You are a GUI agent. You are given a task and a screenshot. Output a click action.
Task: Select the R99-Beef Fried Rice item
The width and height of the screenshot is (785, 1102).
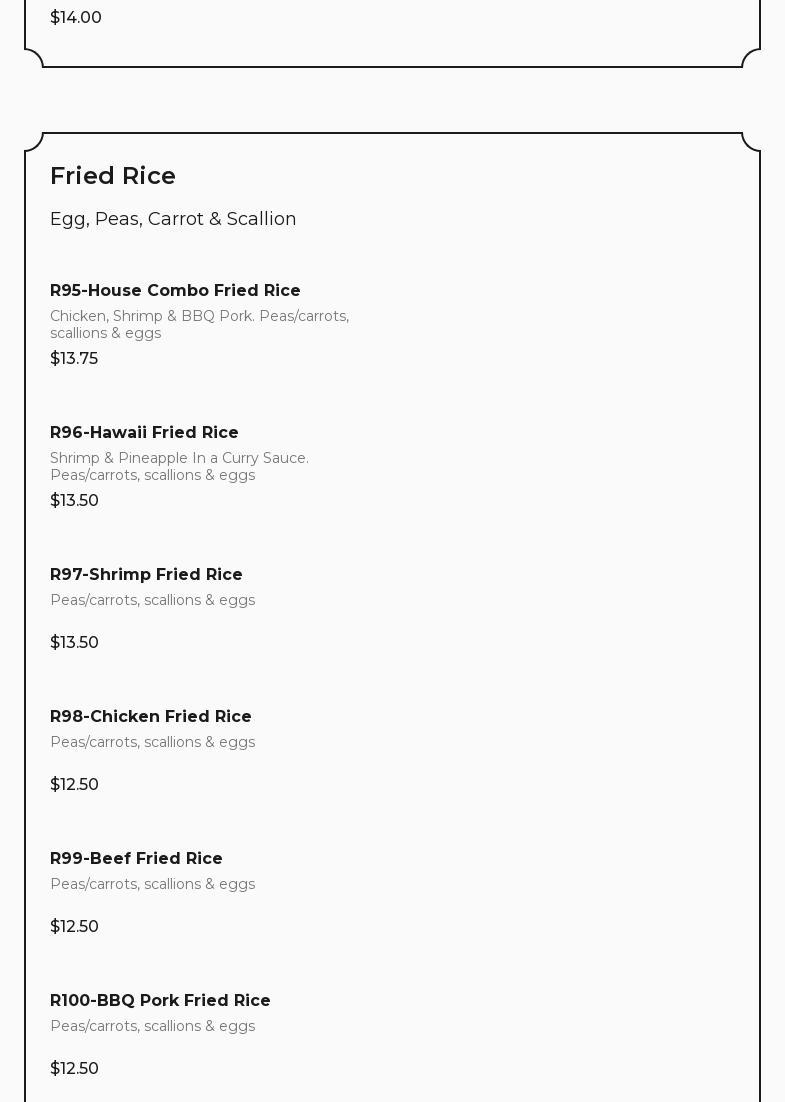pyautogui.click(x=136, y=859)
